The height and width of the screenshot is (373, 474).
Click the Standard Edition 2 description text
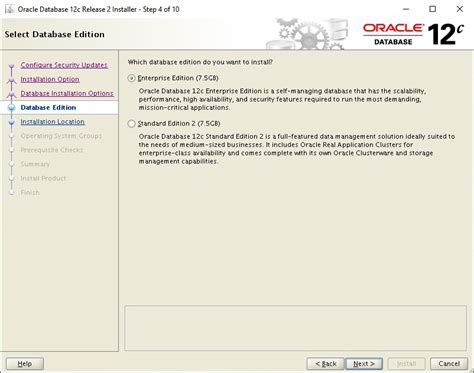tap(297, 149)
